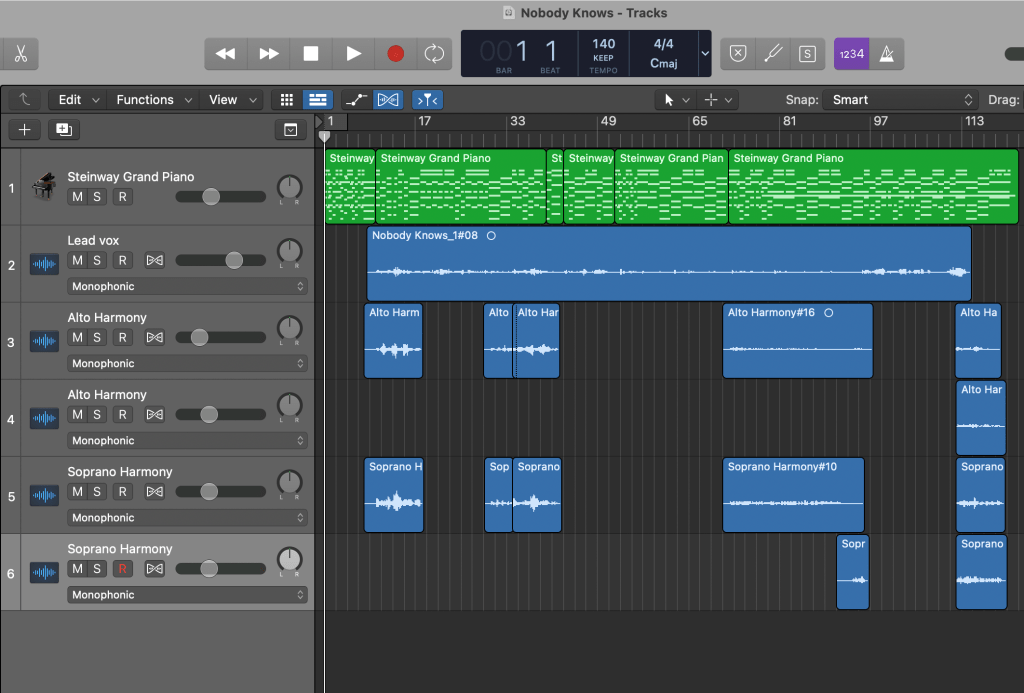Click the Duplicate Track button
1024x693 pixels.
pyautogui.click(x=63, y=130)
